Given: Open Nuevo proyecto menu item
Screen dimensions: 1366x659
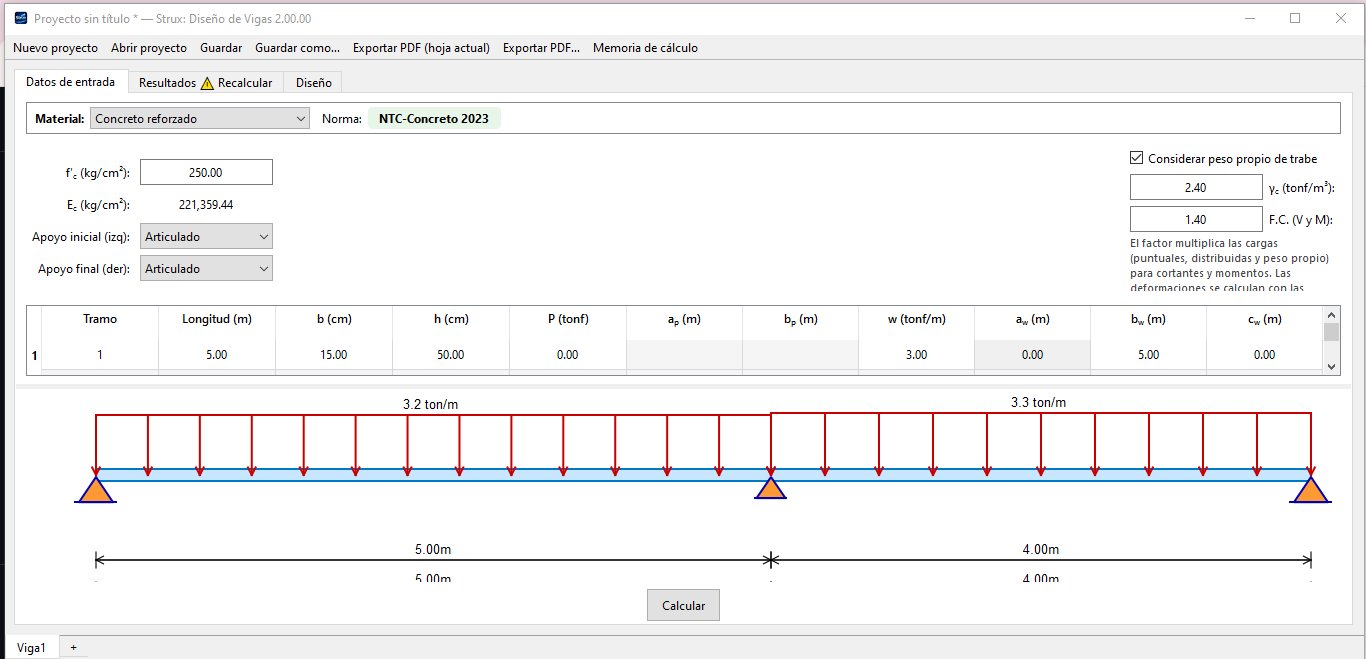Looking at the screenshot, I should [x=55, y=48].
